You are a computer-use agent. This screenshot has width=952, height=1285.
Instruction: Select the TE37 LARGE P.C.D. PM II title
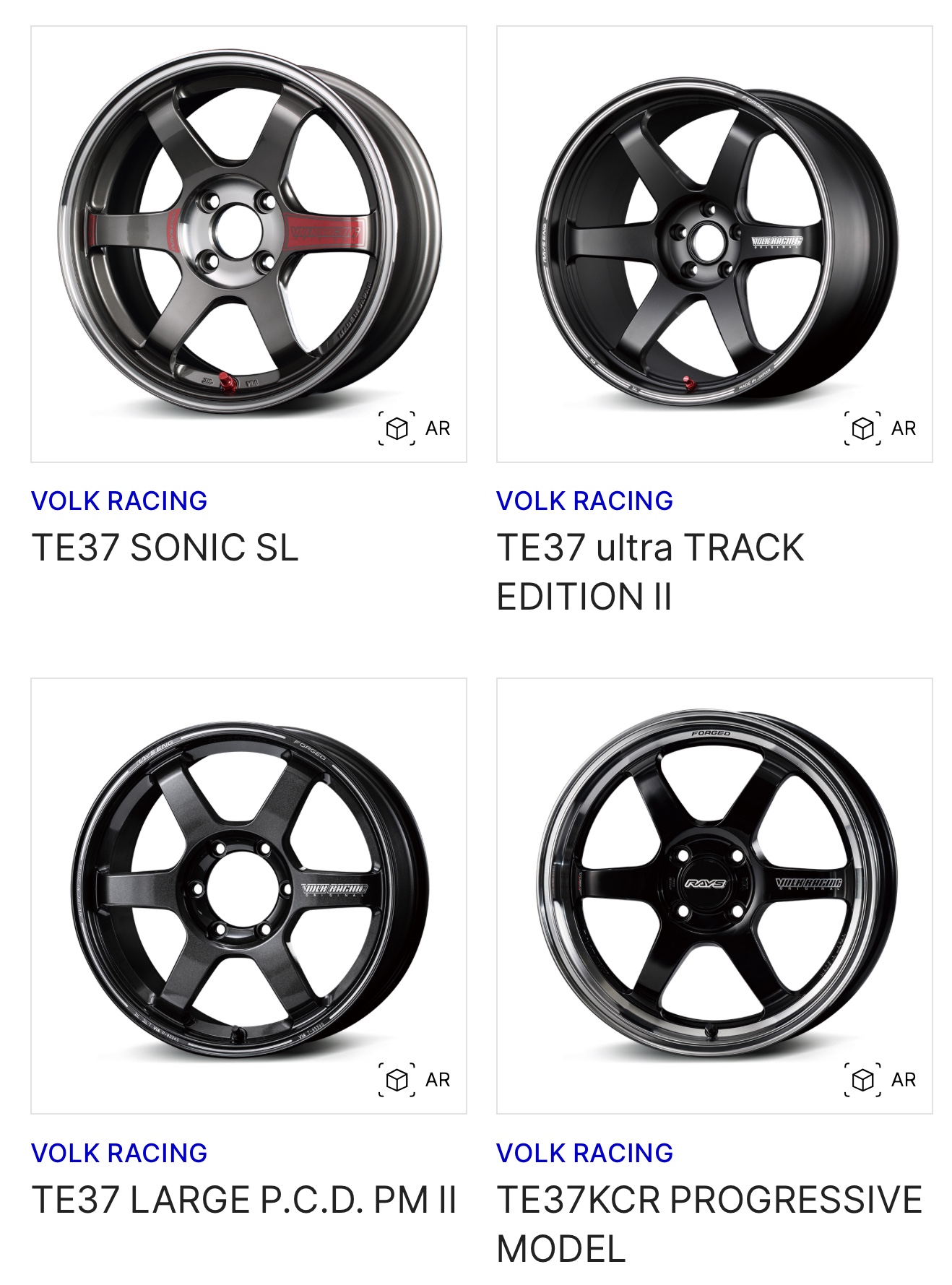(x=244, y=1200)
